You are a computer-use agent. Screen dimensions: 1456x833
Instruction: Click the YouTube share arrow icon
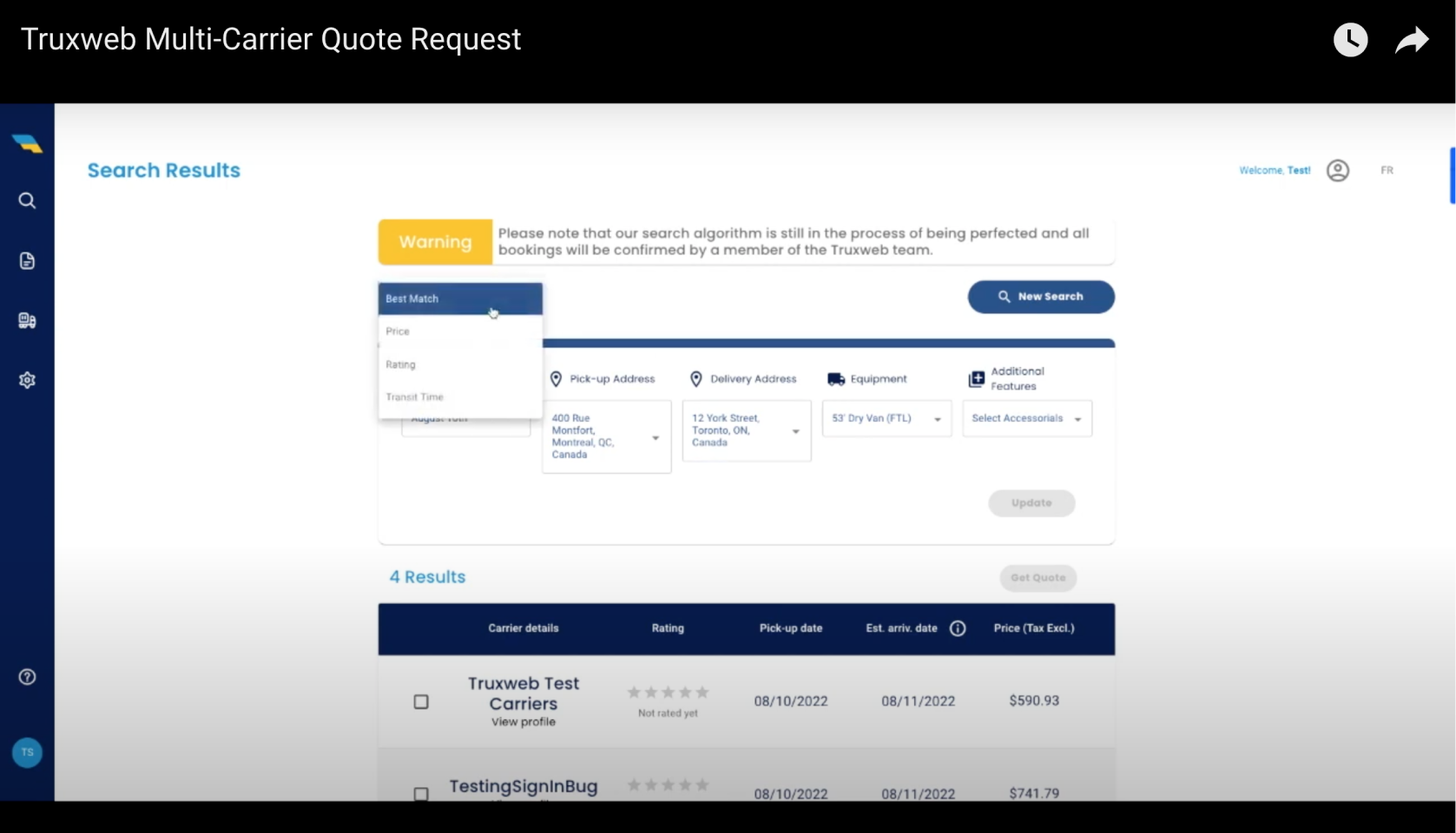[x=1412, y=40]
